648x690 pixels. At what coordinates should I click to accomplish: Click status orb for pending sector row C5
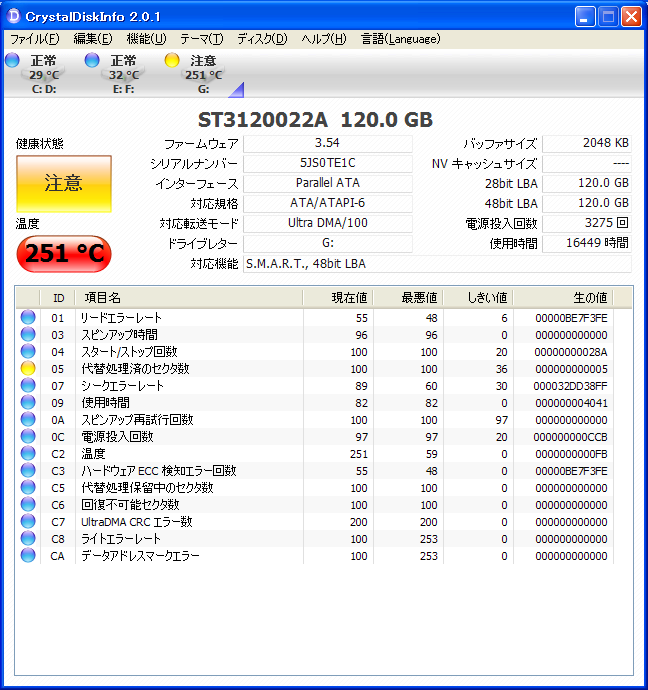[28, 487]
